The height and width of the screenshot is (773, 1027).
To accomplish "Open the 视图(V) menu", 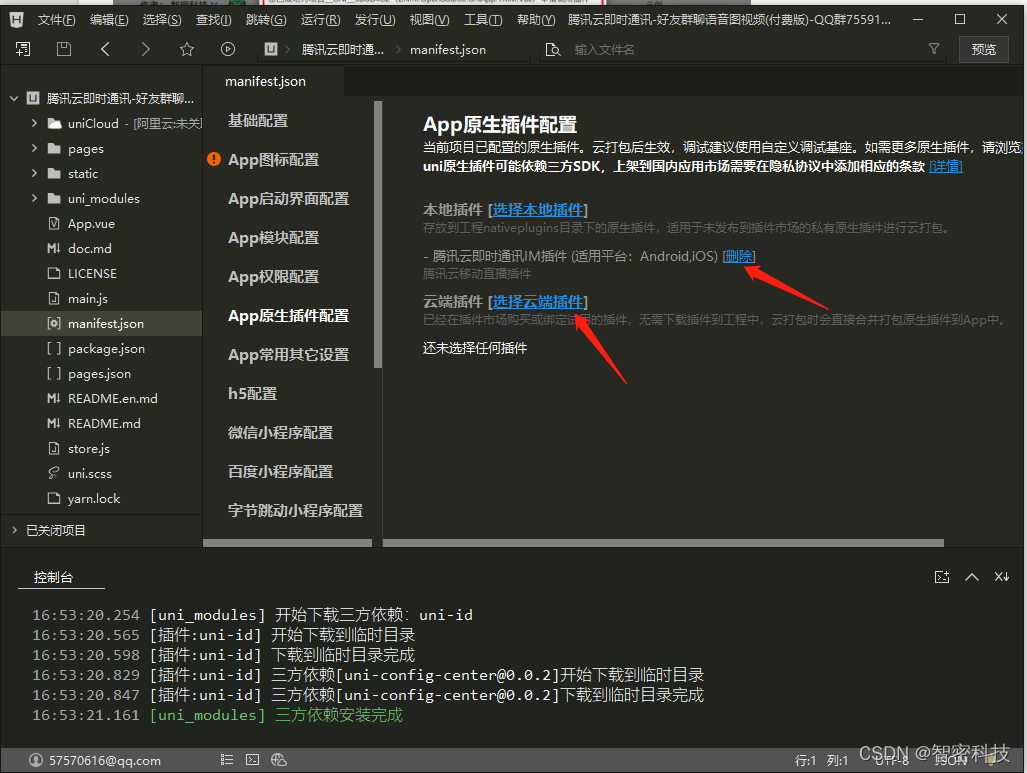I will (x=429, y=20).
